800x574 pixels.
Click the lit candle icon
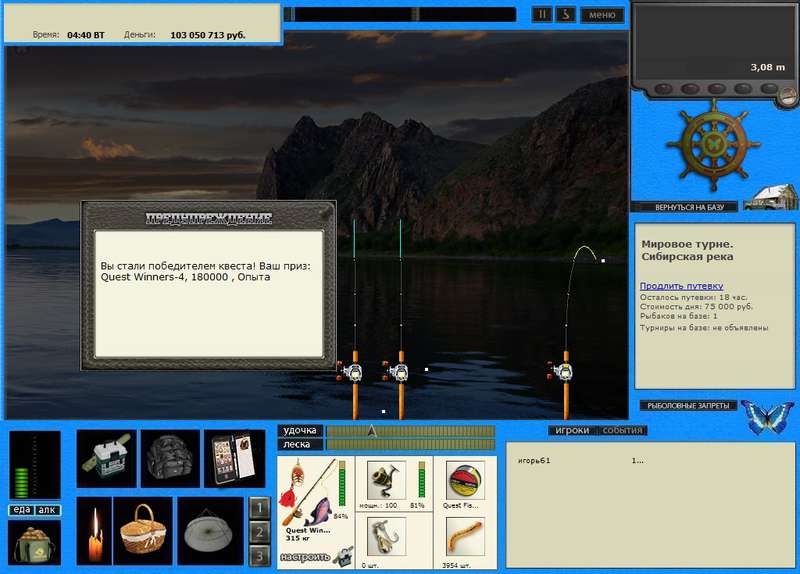tap(94, 531)
